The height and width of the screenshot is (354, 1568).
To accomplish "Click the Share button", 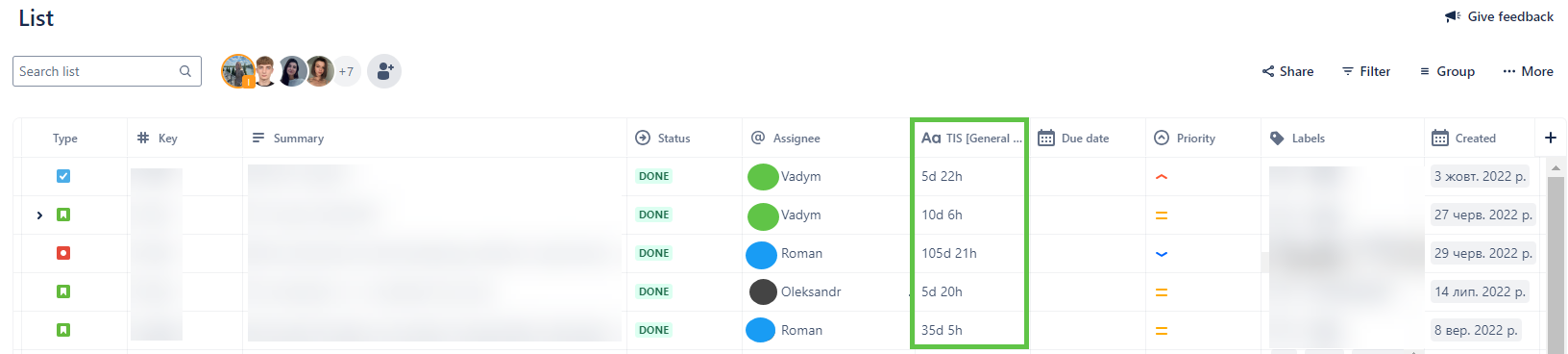I will (1287, 71).
